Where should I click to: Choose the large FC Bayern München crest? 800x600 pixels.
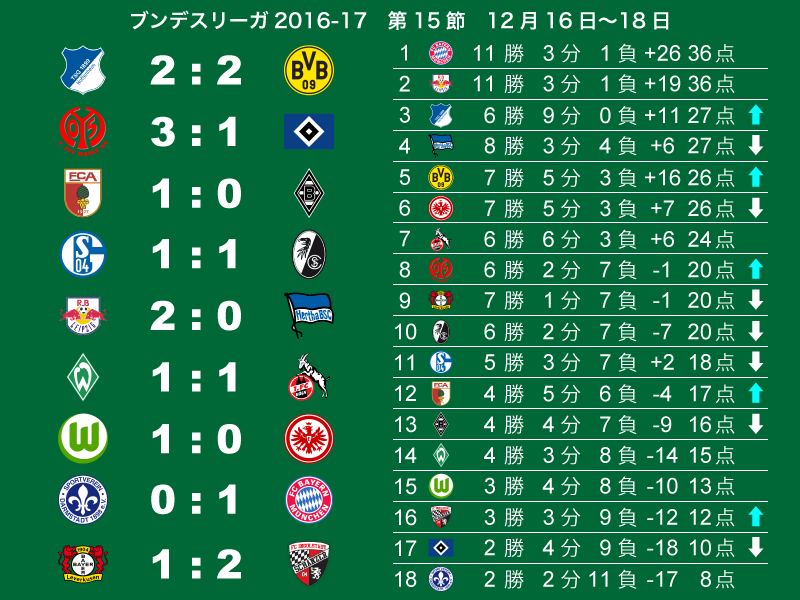click(309, 499)
